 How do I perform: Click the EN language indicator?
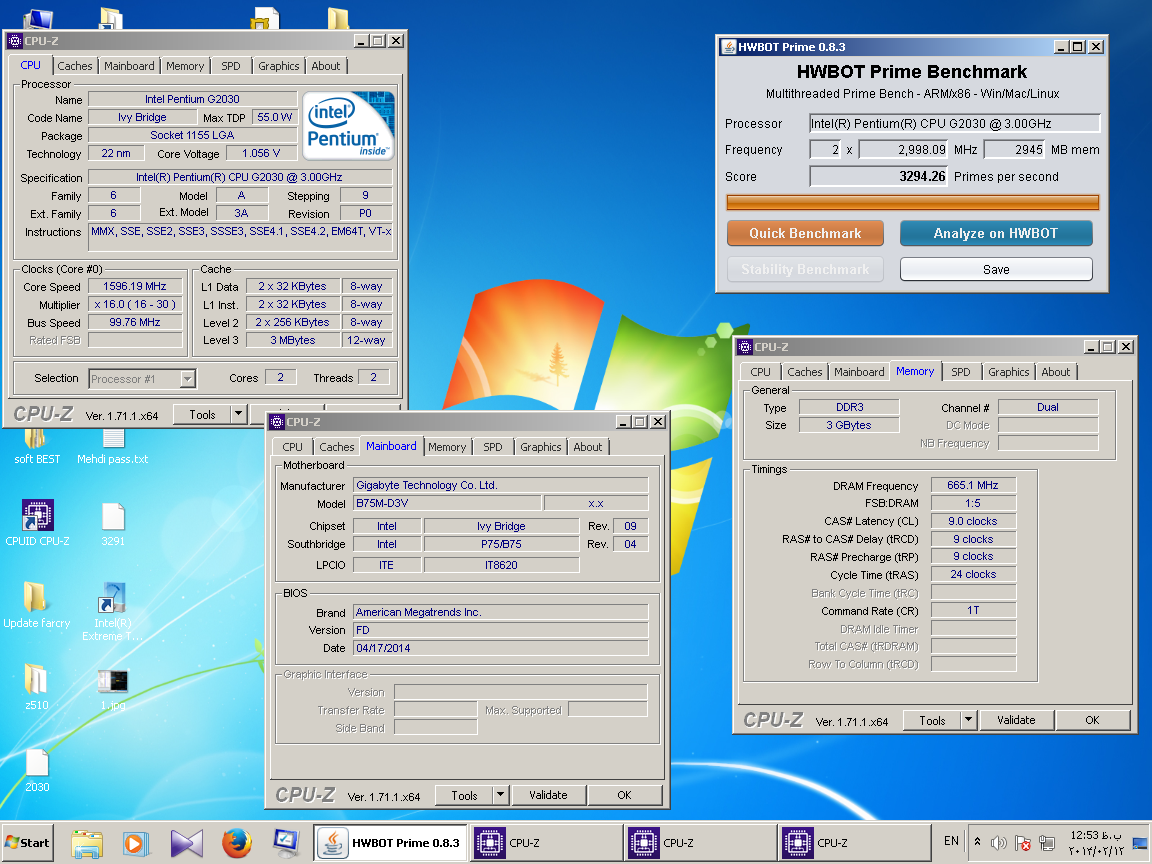click(x=951, y=841)
